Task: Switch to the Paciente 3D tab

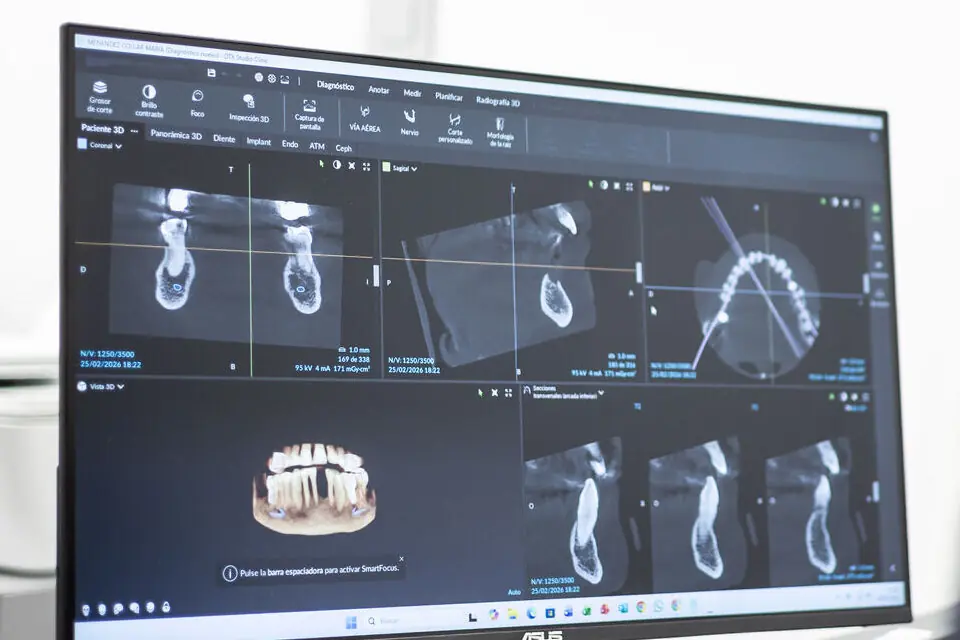Action: [102, 129]
